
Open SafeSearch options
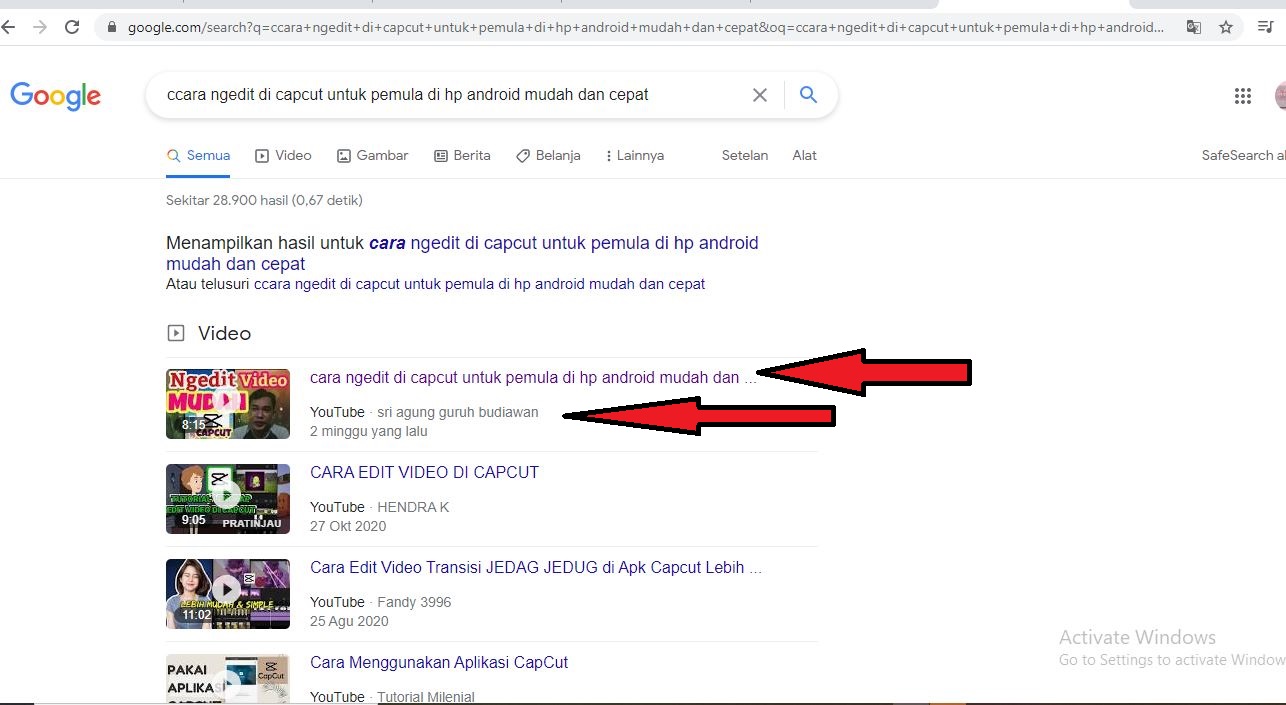click(1242, 155)
